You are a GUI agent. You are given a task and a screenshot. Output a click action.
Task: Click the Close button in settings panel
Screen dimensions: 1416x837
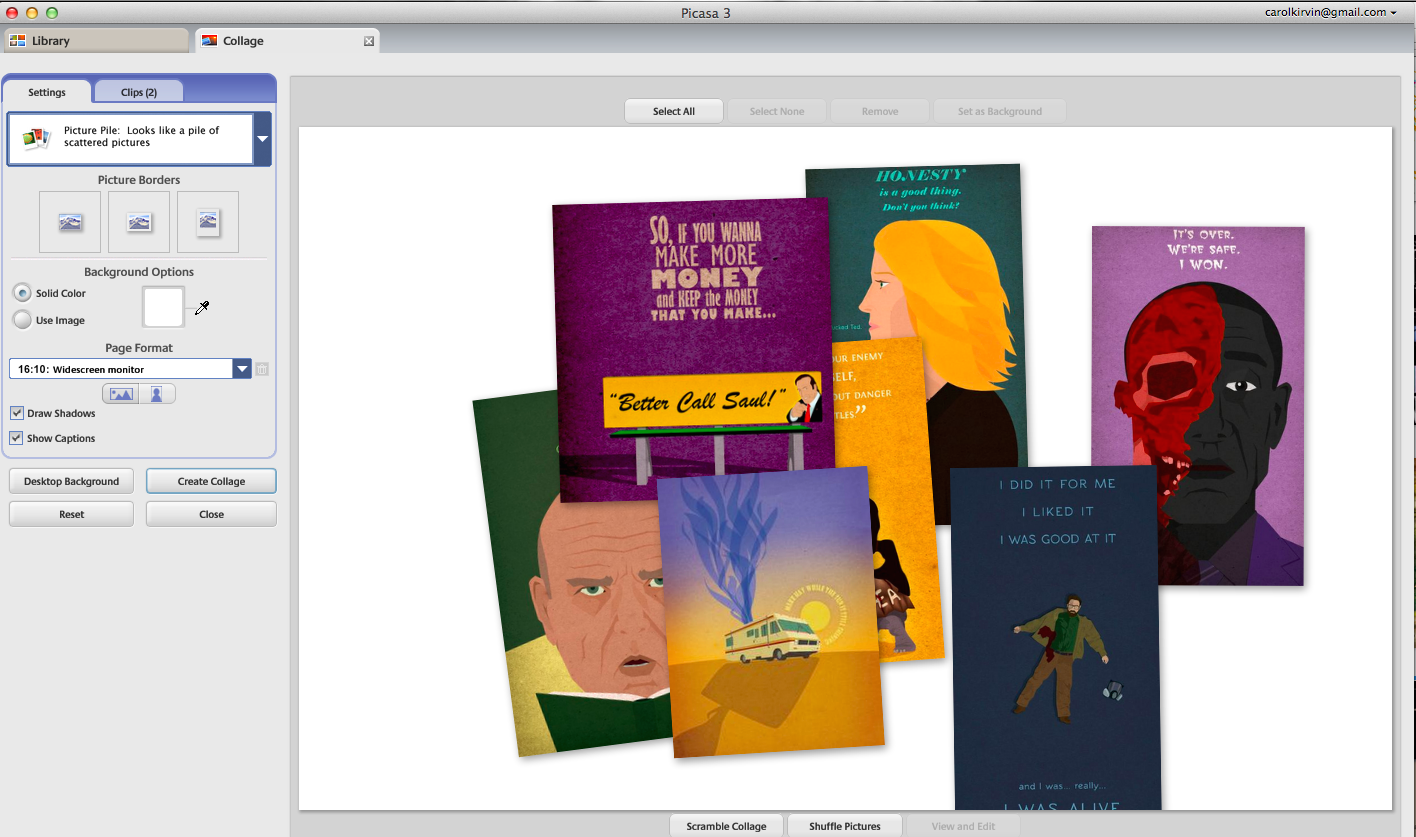(x=211, y=514)
